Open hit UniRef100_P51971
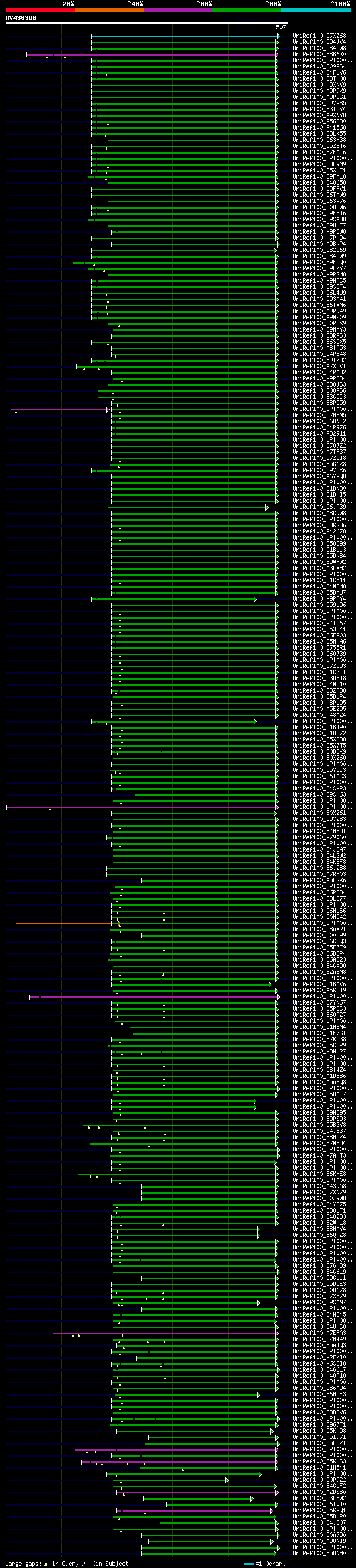 pyautogui.click(x=319, y=1437)
